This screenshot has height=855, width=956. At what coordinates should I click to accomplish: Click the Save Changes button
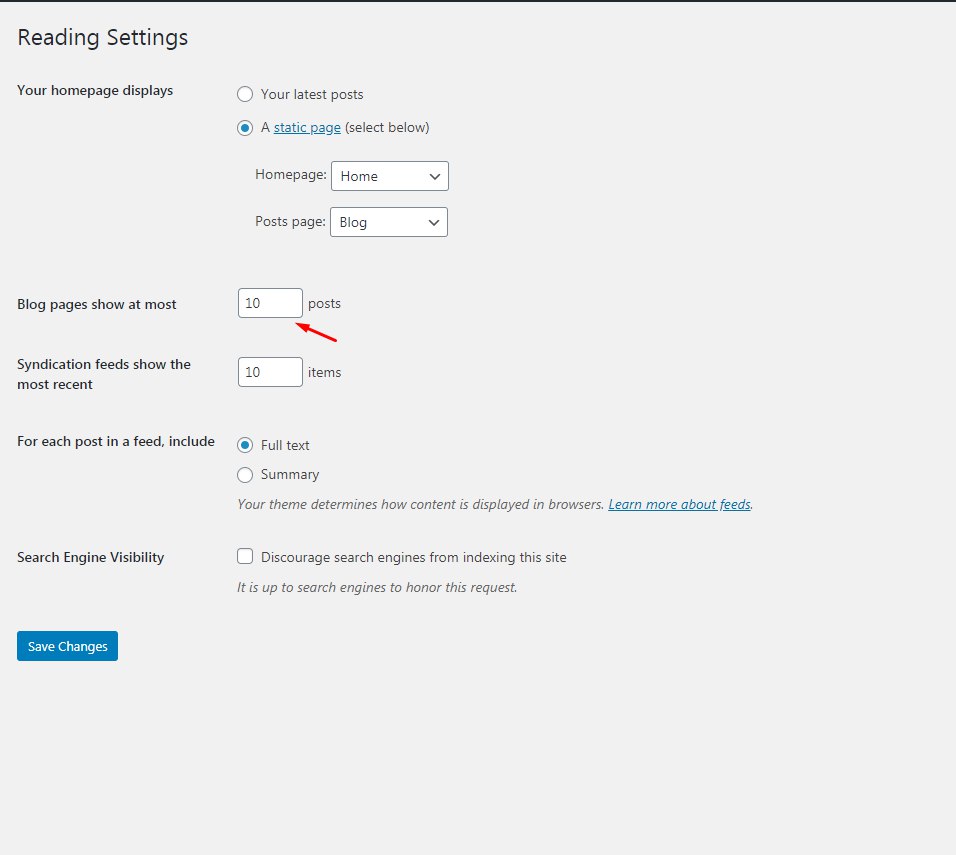coord(67,646)
